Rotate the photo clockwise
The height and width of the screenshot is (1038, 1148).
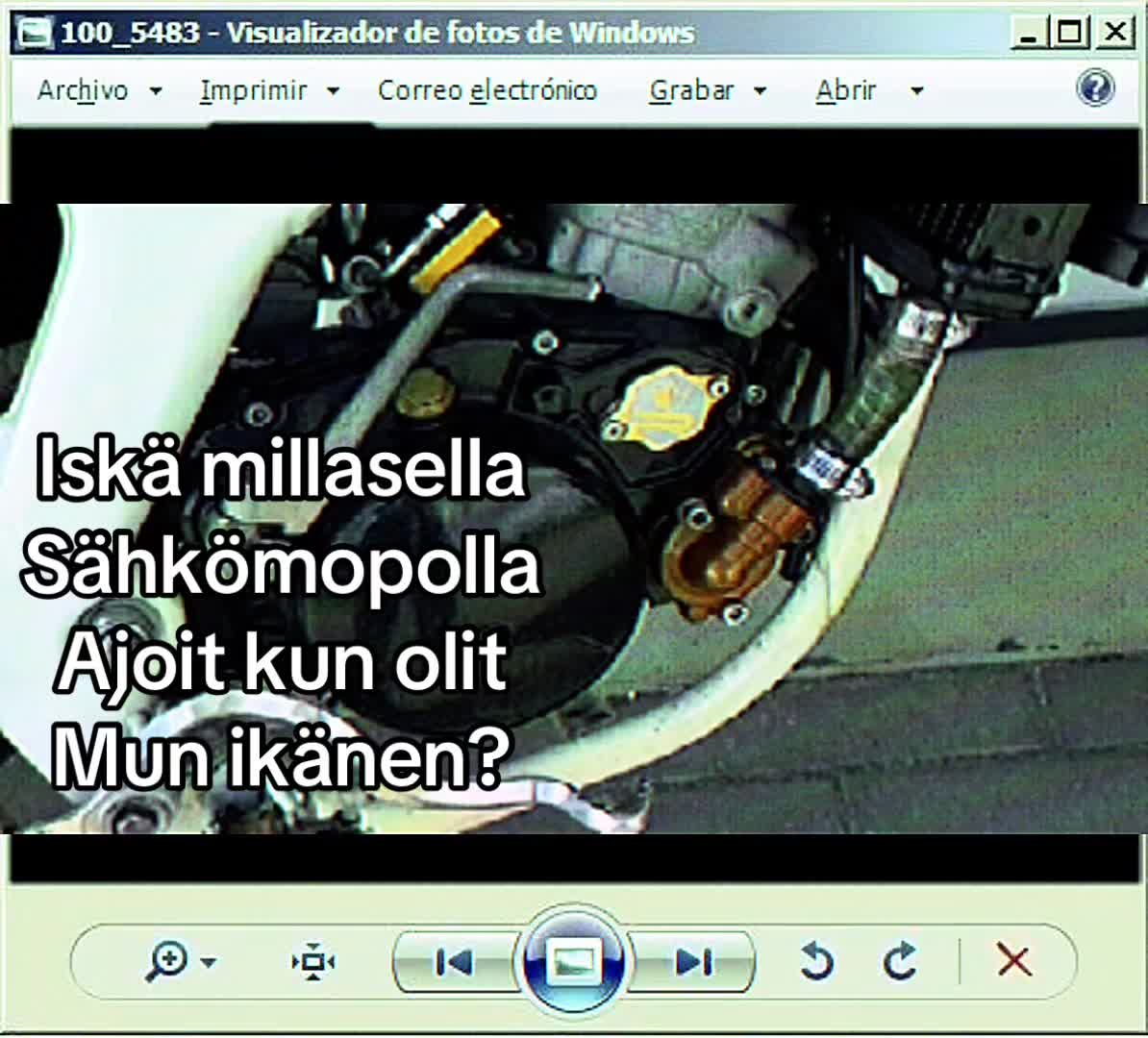[900, 961]
